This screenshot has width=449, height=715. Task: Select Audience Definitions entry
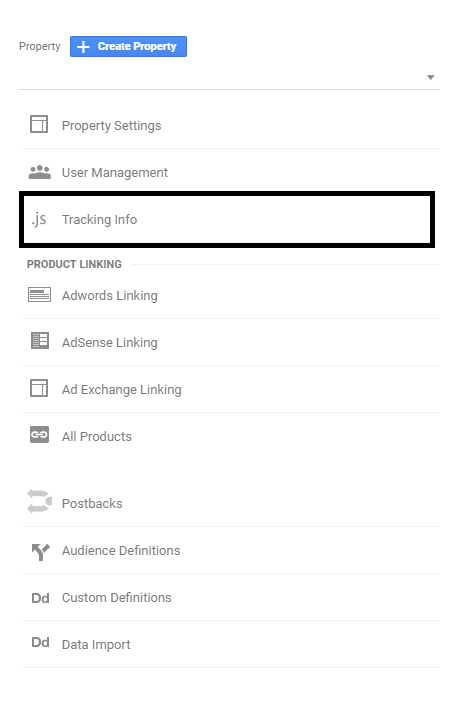pos(230,550)
